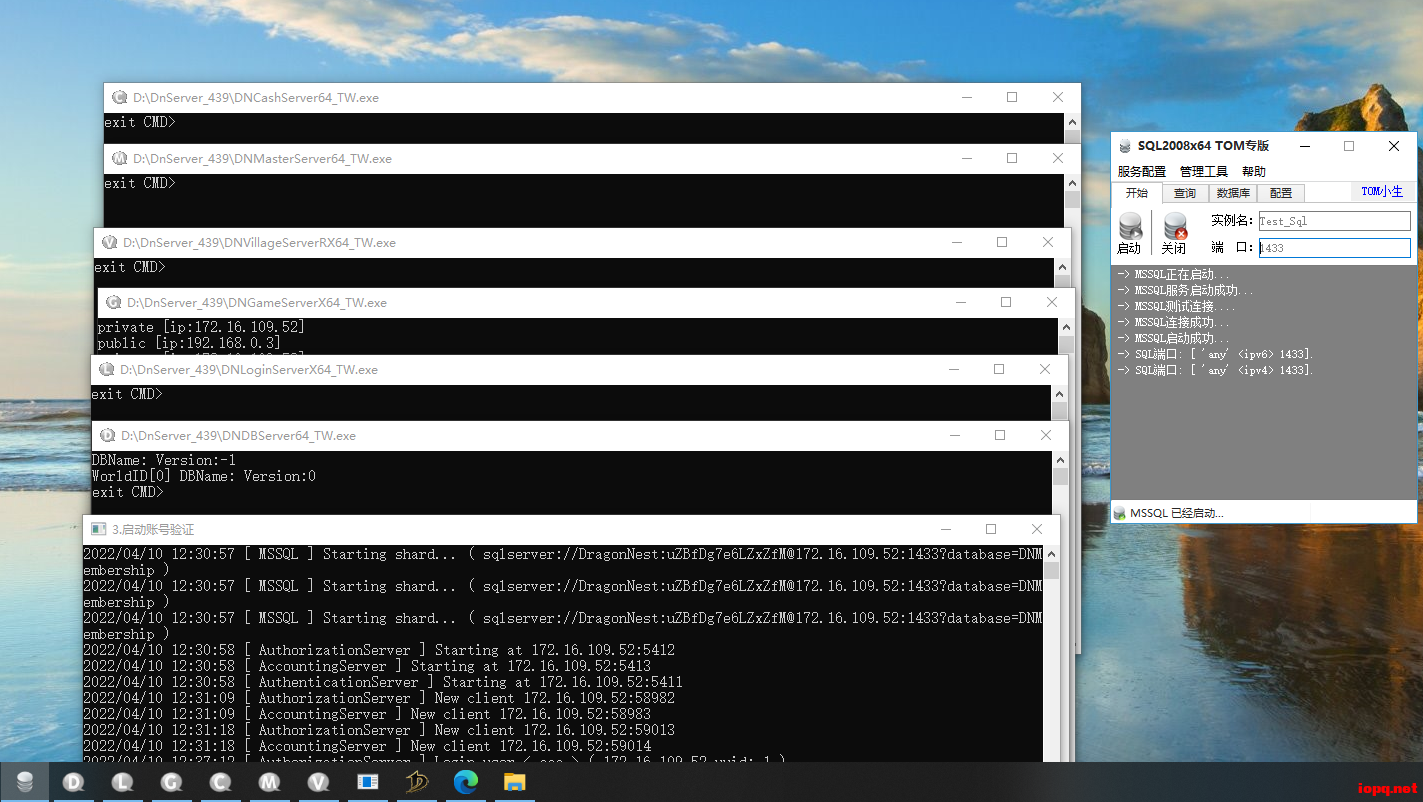Close the SQL2008x64 TOM专版 window
The height and width of the screenshot is (802, 1423).
(1394, 146)
